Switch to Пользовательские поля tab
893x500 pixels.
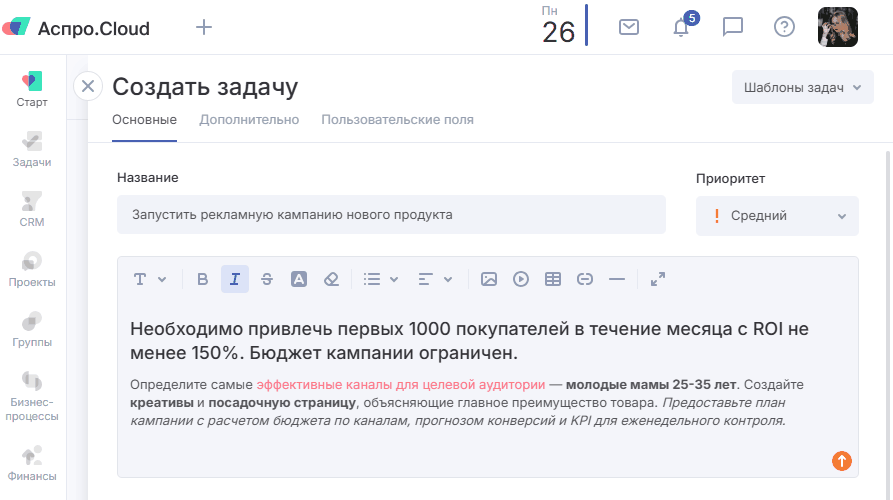397,120
